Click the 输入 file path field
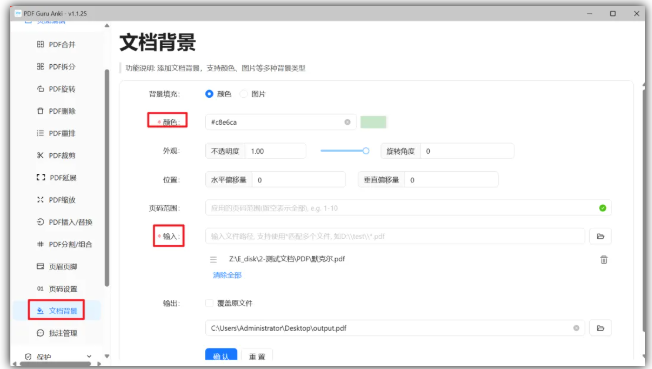The width and height of the screenshot is (652, 369). coord(395,236)
